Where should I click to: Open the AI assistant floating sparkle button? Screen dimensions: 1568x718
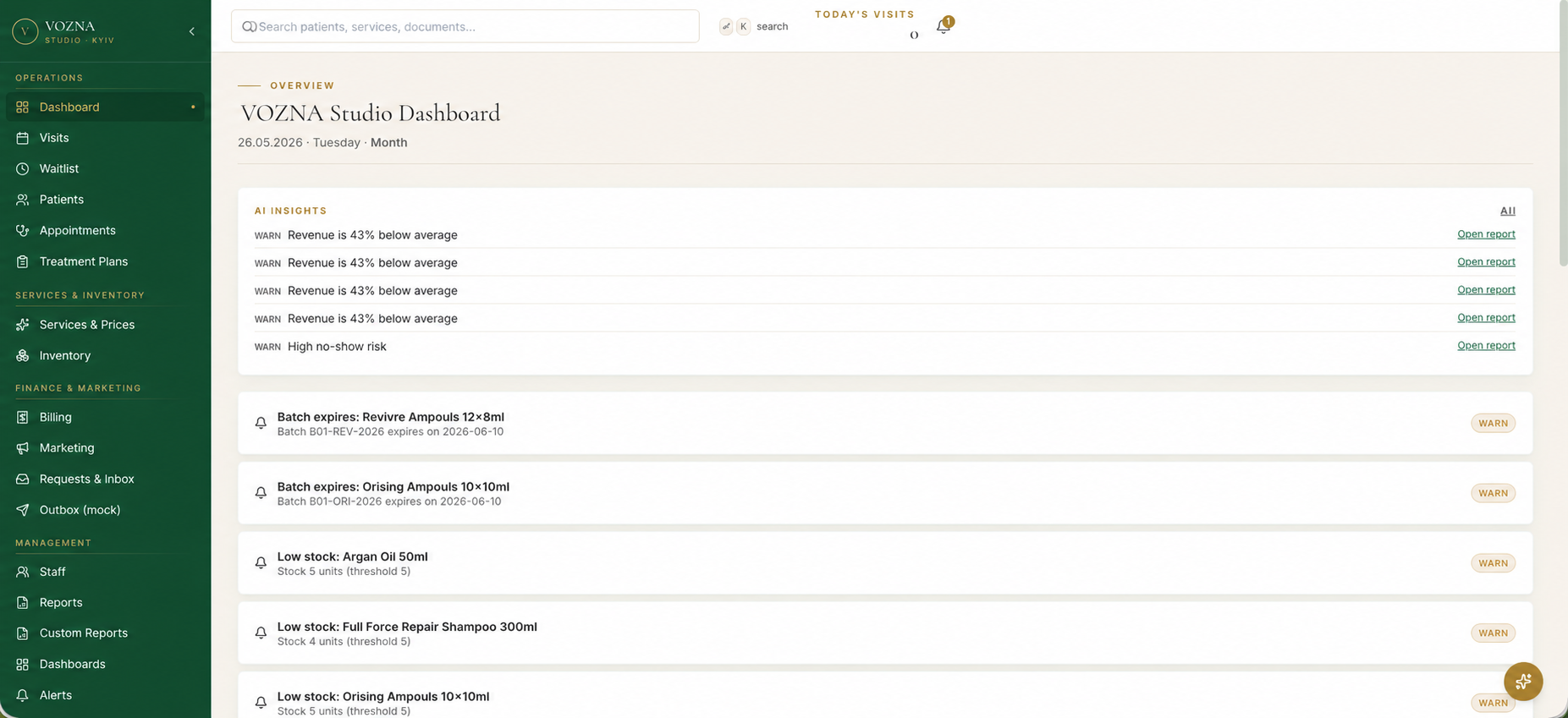1523,682
